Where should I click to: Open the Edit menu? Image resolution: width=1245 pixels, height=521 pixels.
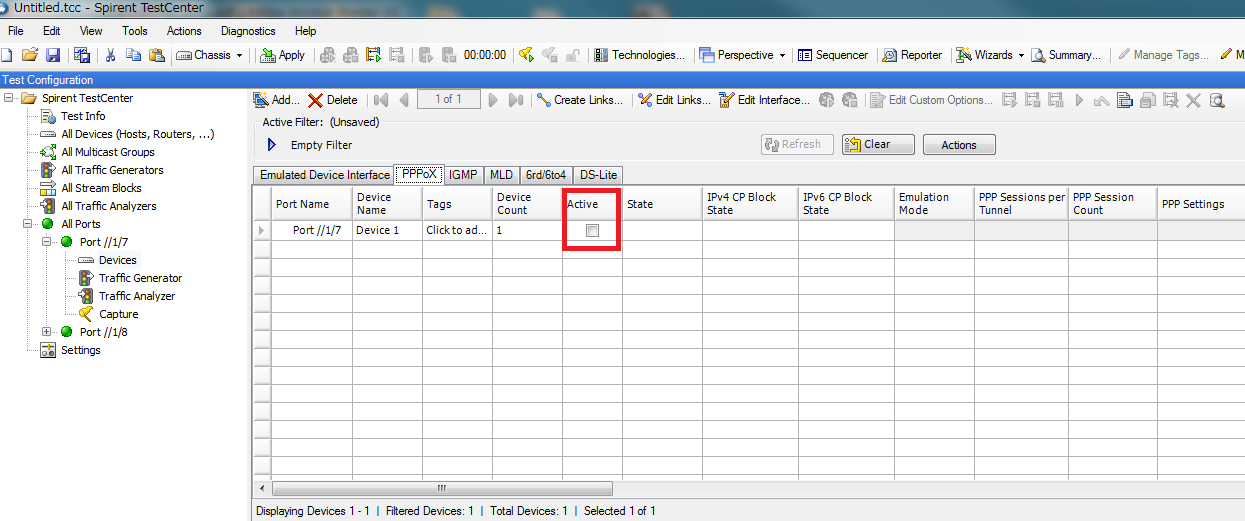[x=52, y=31]
